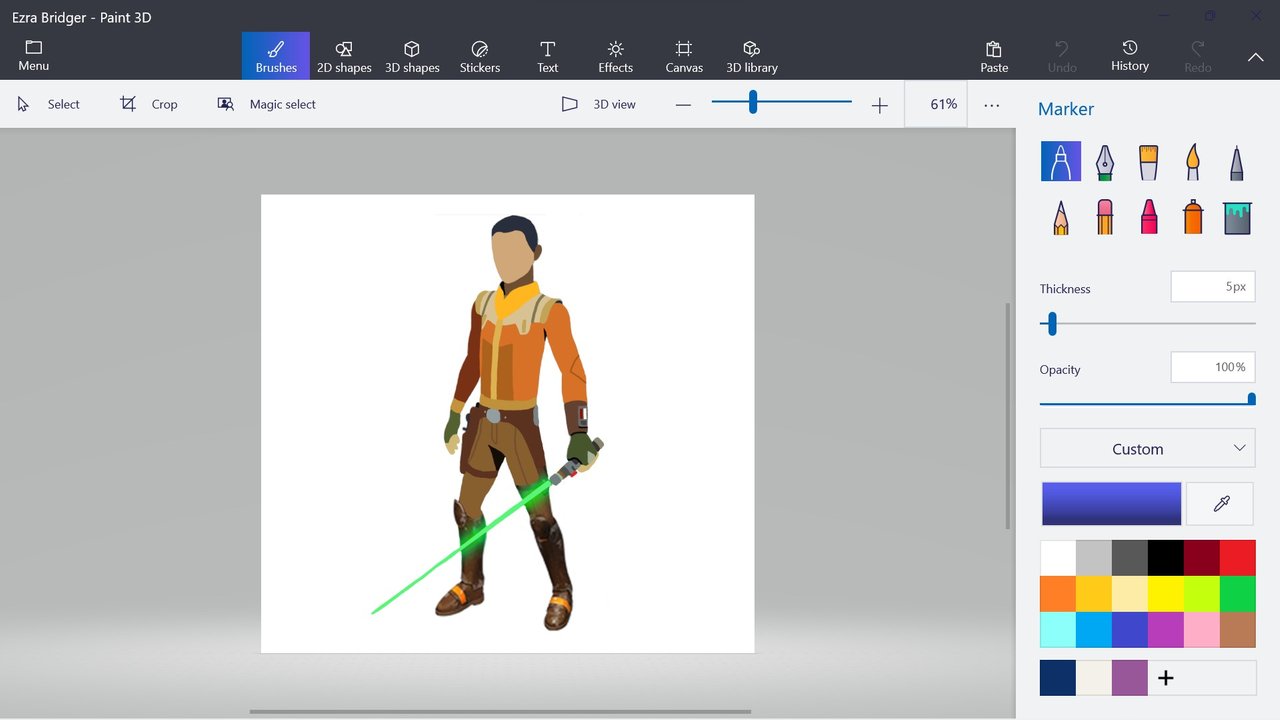The width and height of the screenshot is (1280, 720).
Task: Pick the aqua color swatch
Action: tap(1058, 630)
